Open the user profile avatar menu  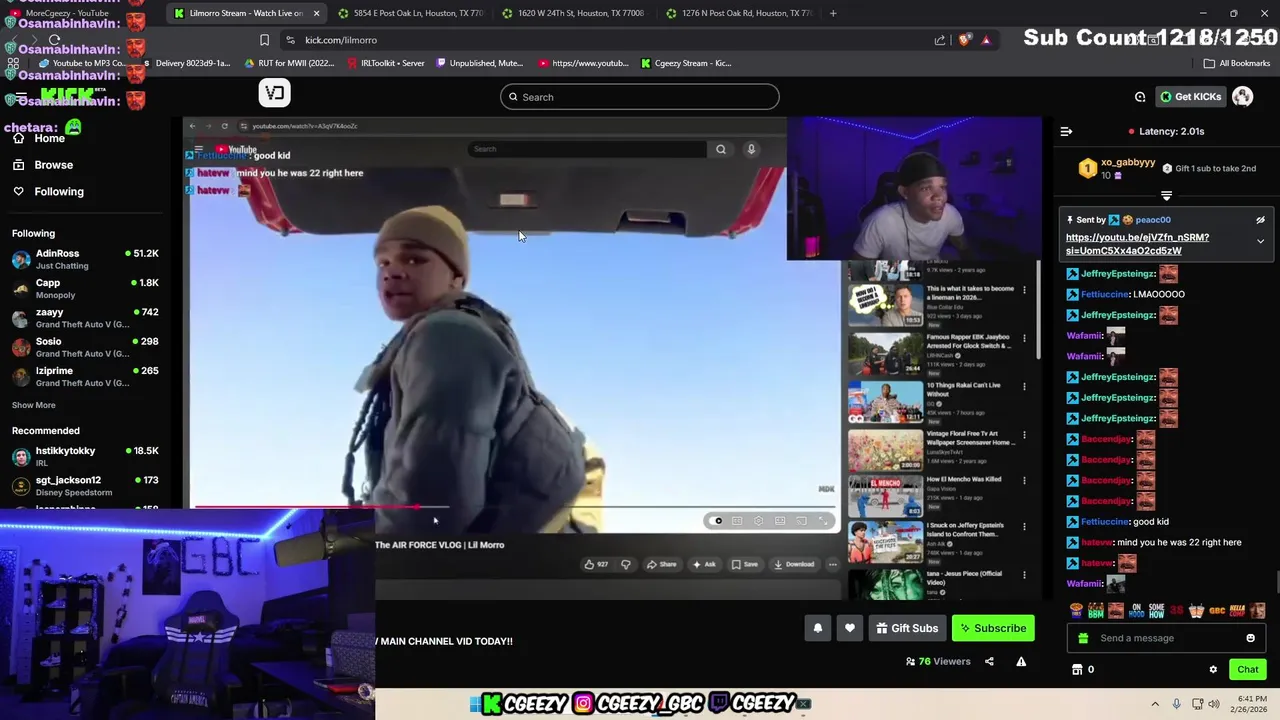pyautogui.click(x=1242, y=97)
